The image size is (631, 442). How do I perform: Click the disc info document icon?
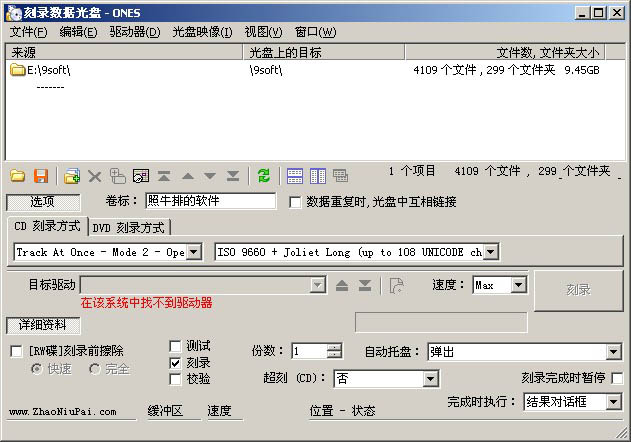pos(396,285)
